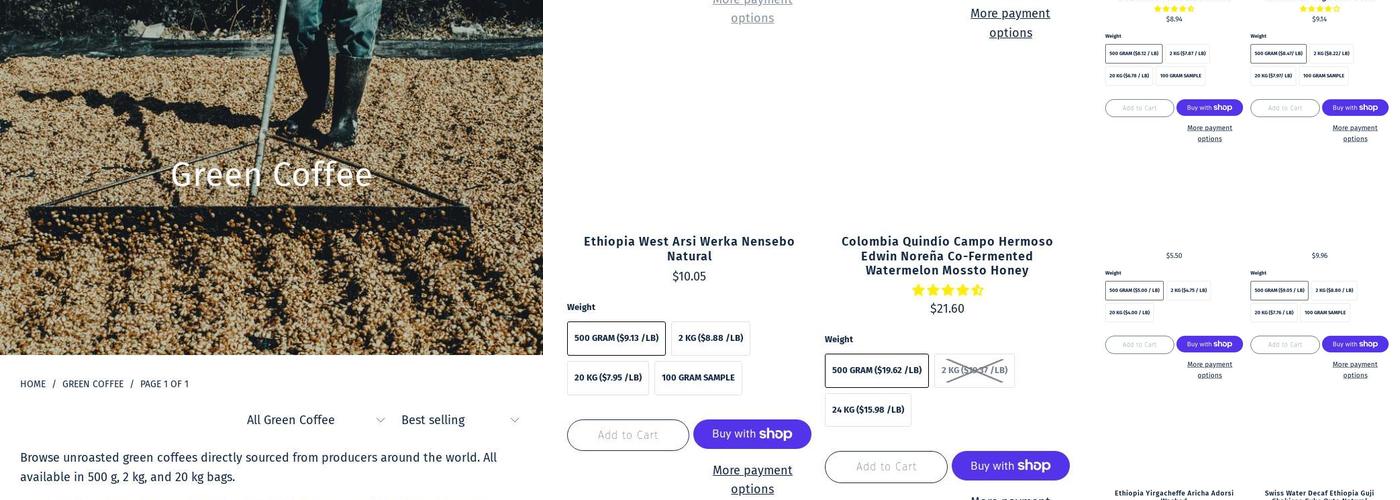The height and width of the screenshot is (500, 1400).
Task: Click More payment options under the $5.50 coffee
Action: pos(1209,370)
